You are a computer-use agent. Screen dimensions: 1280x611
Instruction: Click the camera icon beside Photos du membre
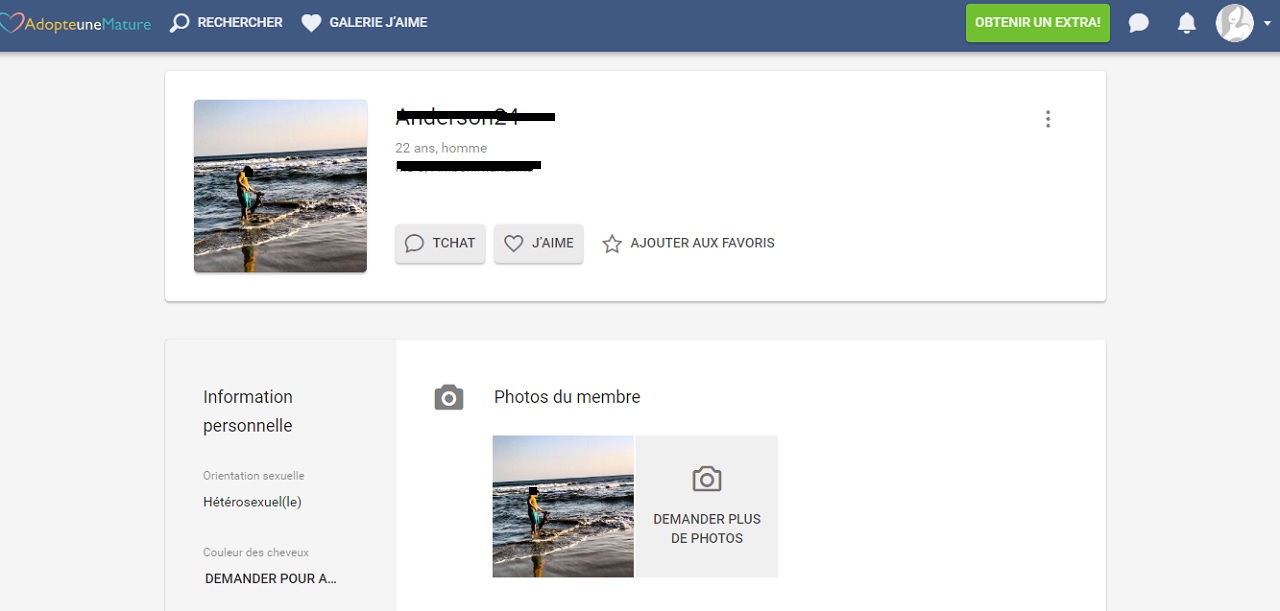click(x=448, y=397)
